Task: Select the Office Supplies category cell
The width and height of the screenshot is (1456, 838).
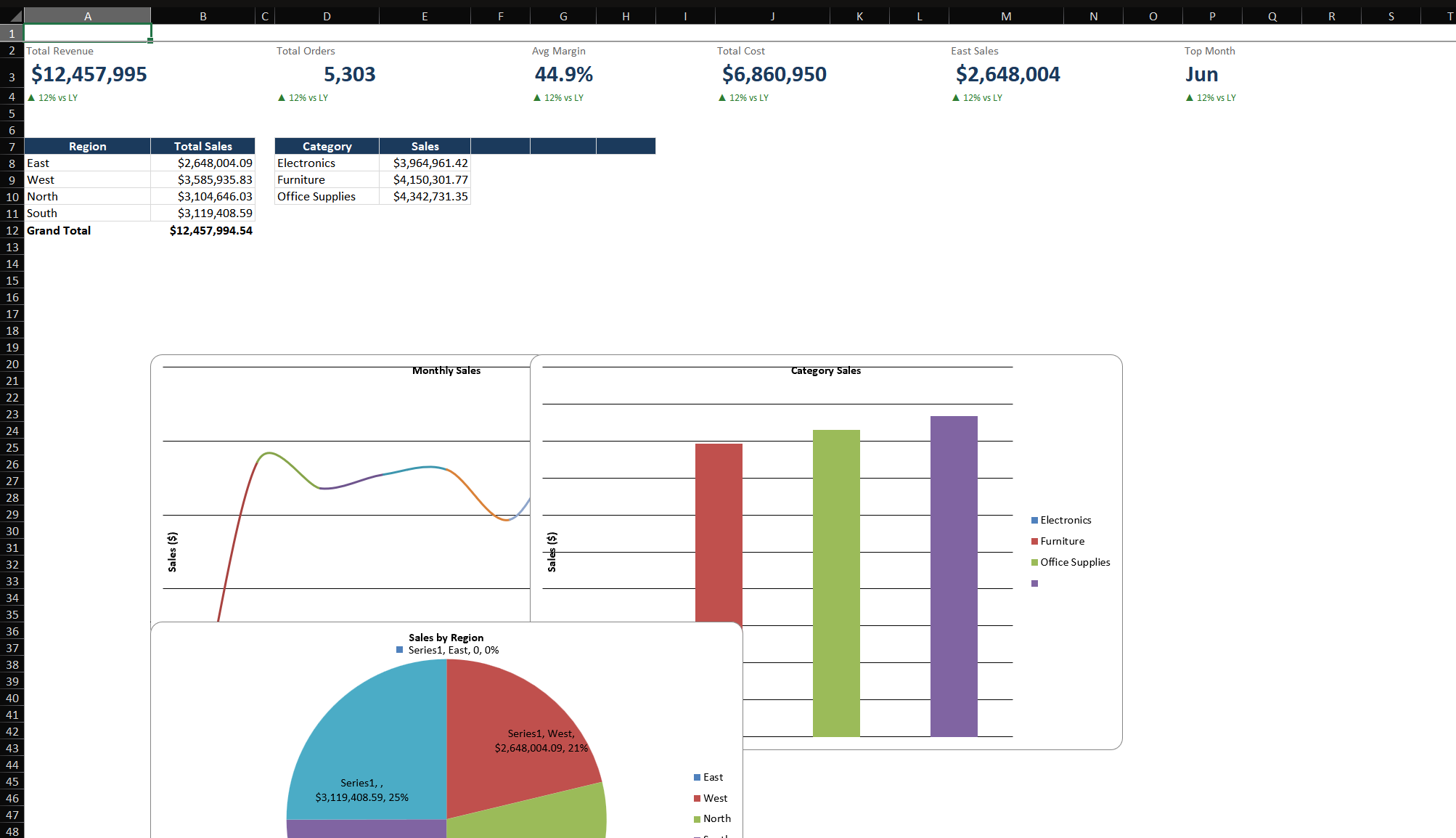Action: click(x=327, y=196)
